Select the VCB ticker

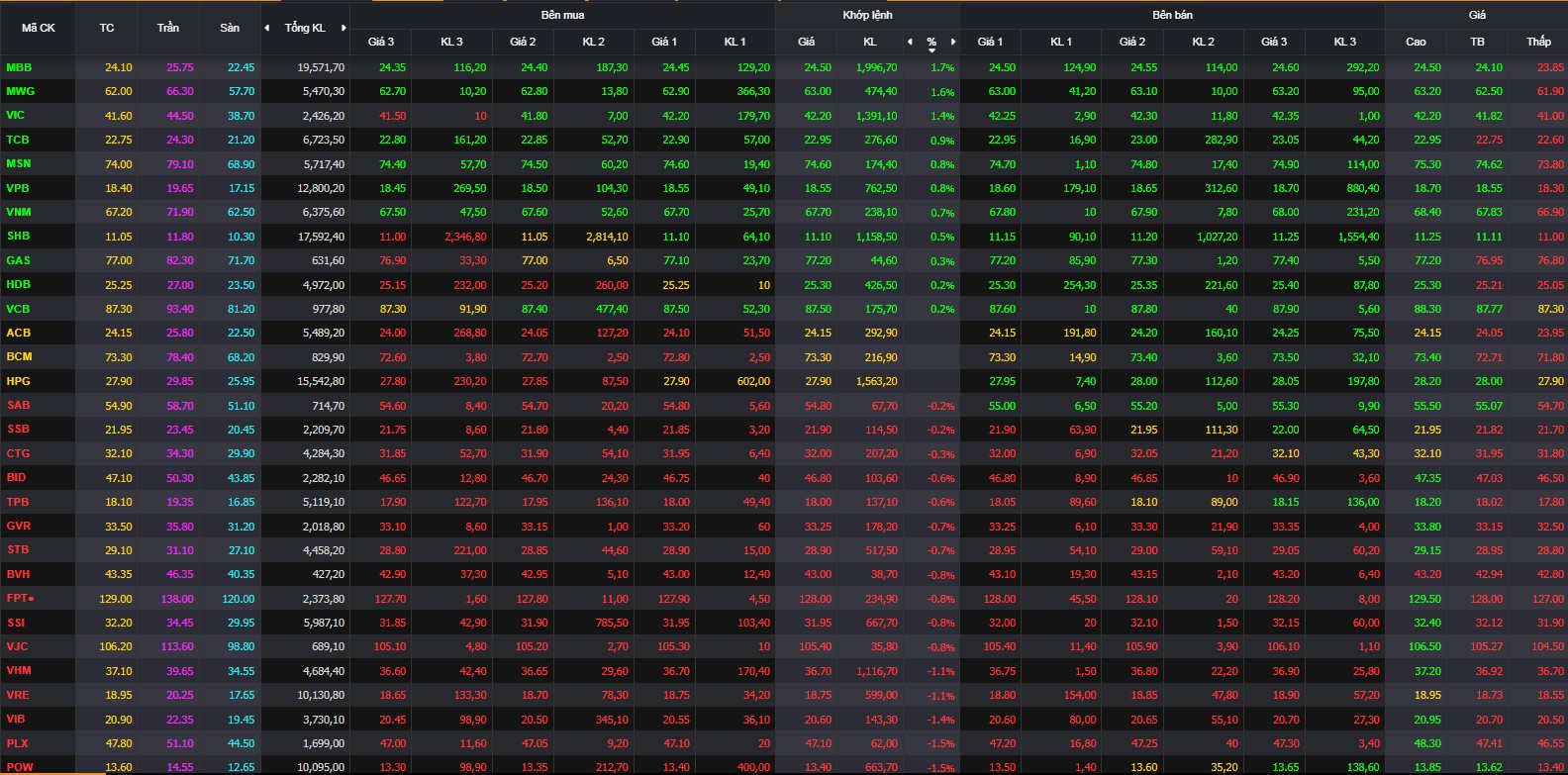[x=18, y=309]
